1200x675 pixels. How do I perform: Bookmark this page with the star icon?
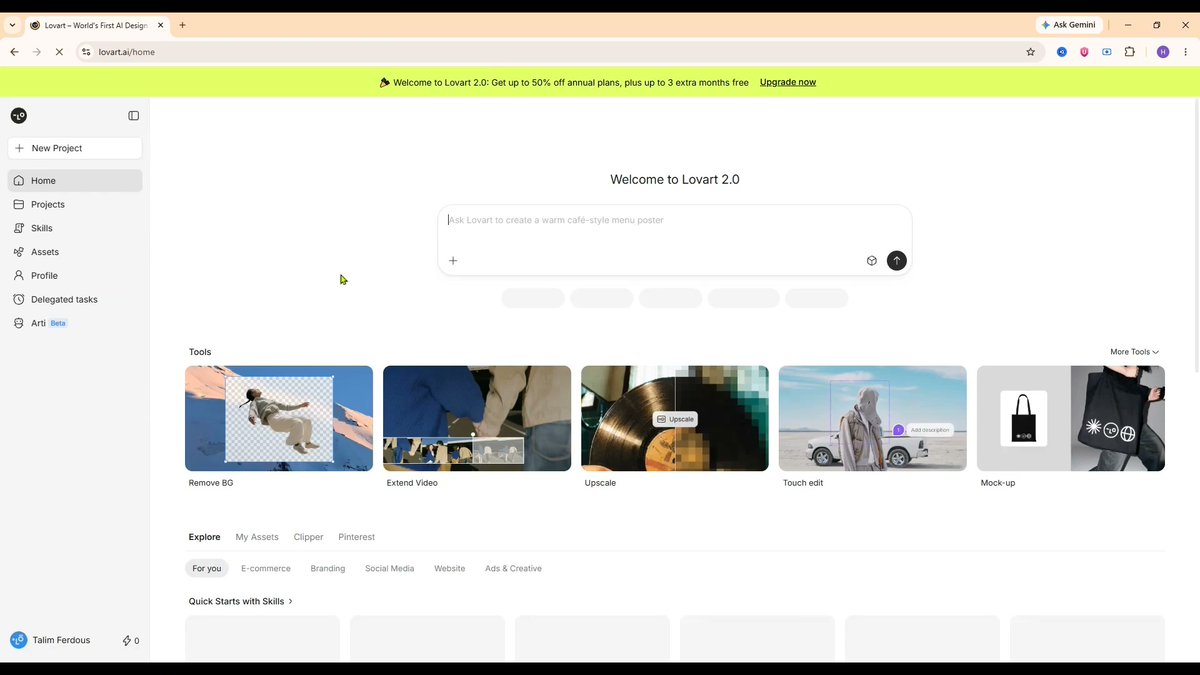(1030, 52)
